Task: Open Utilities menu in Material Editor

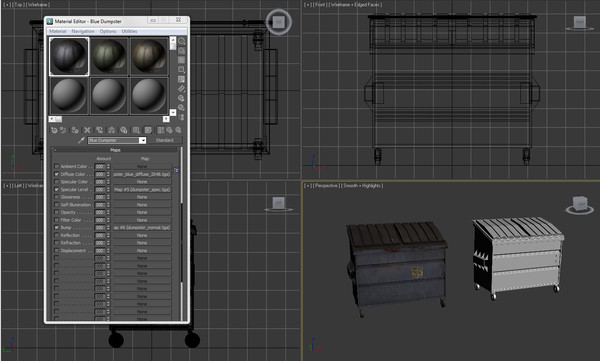Action: click(x=129, y=31)
